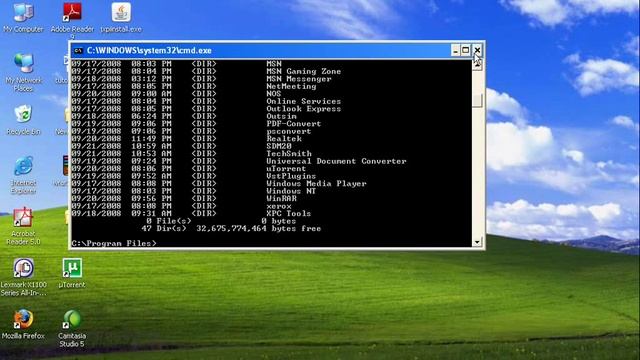Maximize the cmd.exe window
The height and width of the screenshot is (360, 640).
tap(466, 50)
